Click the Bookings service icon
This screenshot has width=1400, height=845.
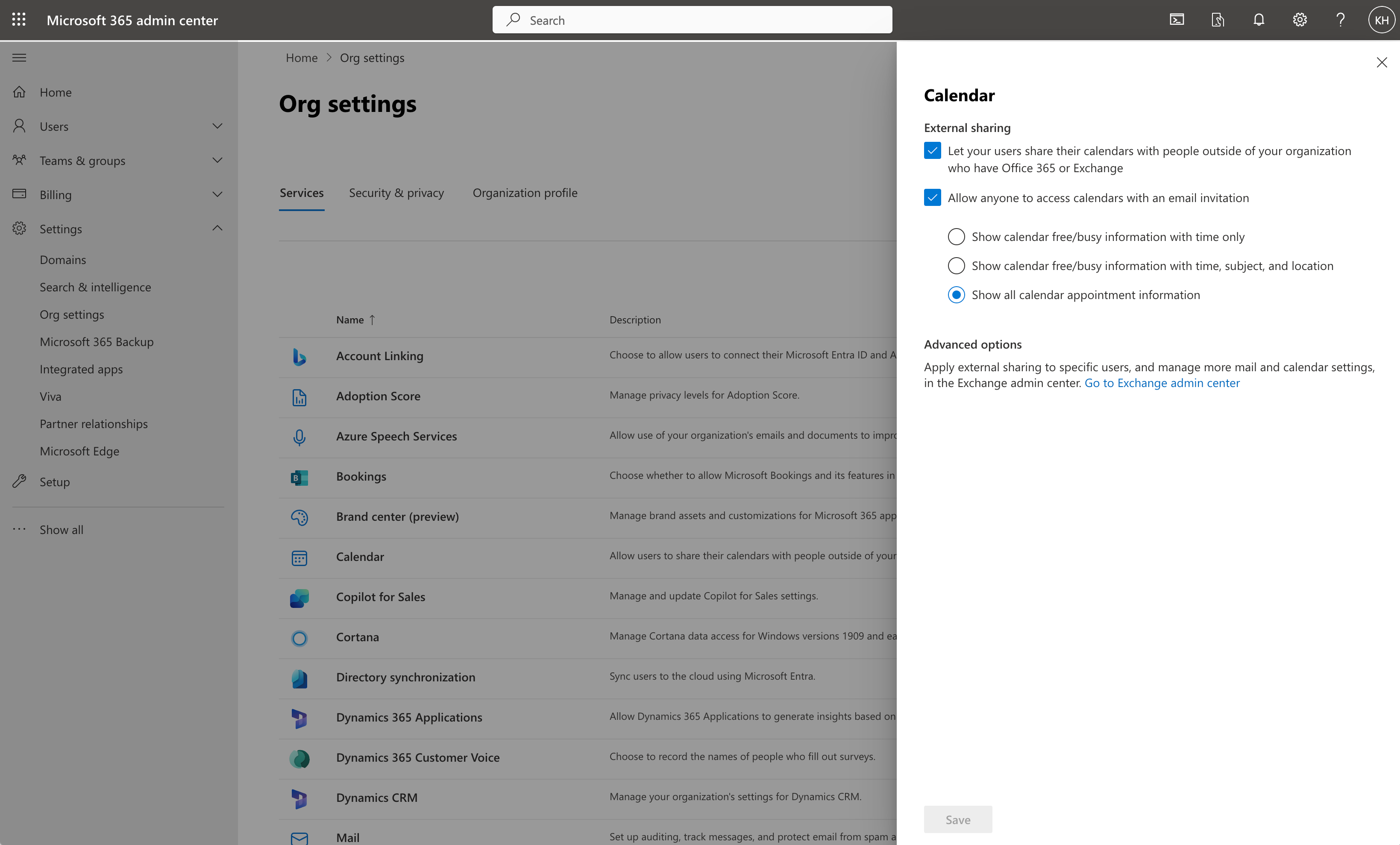[299, 477]
